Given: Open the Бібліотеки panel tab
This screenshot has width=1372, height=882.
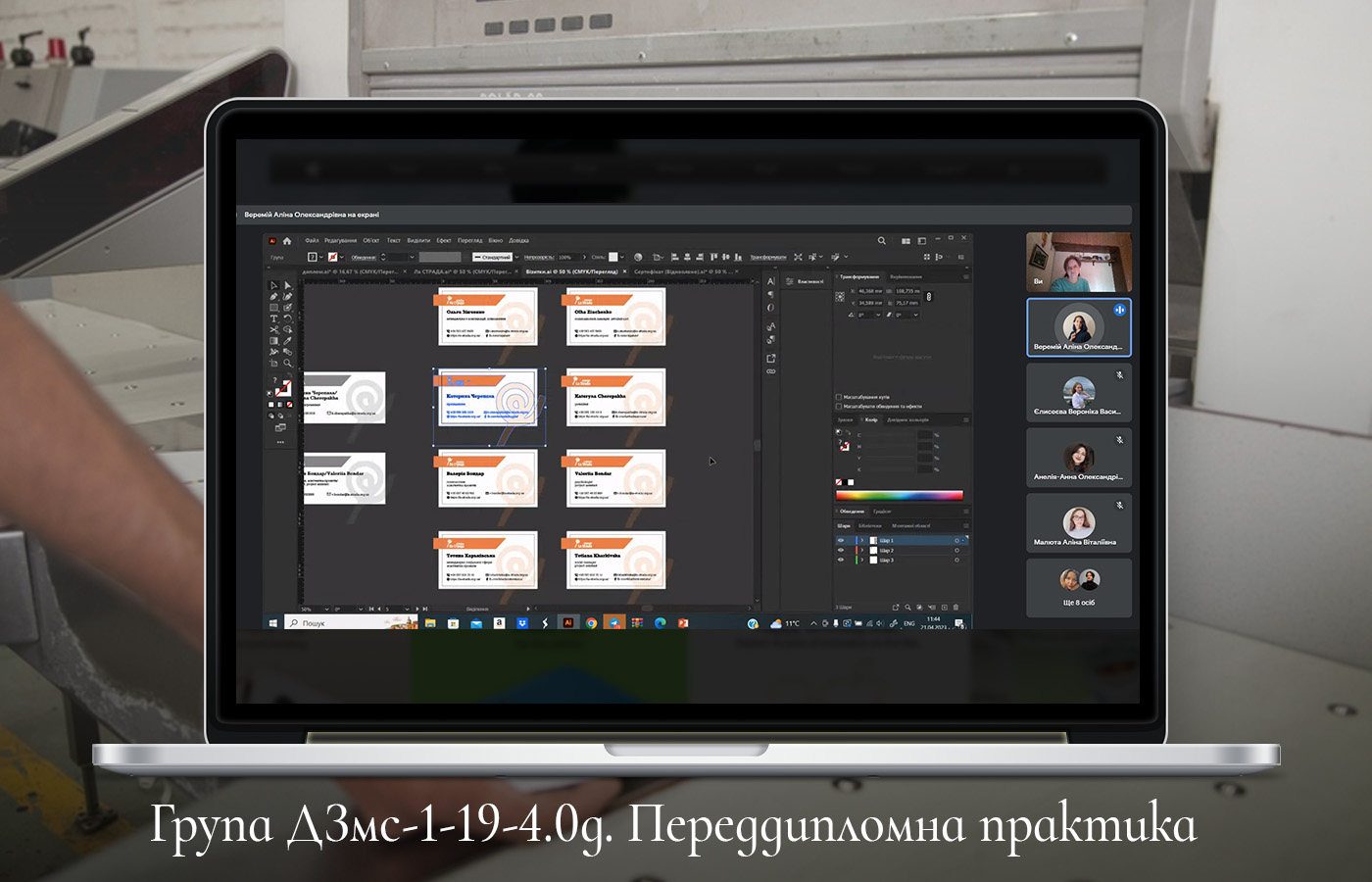Looking at the screenshot, I should (x=870, y=526).
